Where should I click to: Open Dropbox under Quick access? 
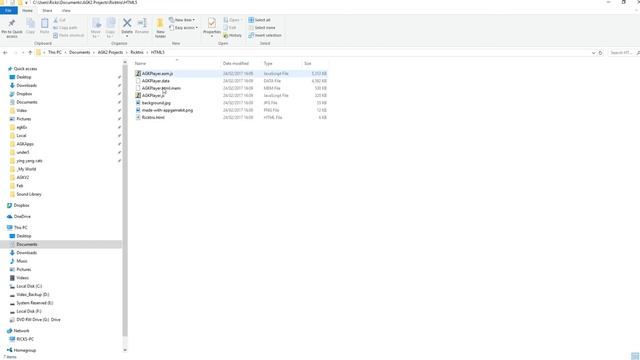24,94
